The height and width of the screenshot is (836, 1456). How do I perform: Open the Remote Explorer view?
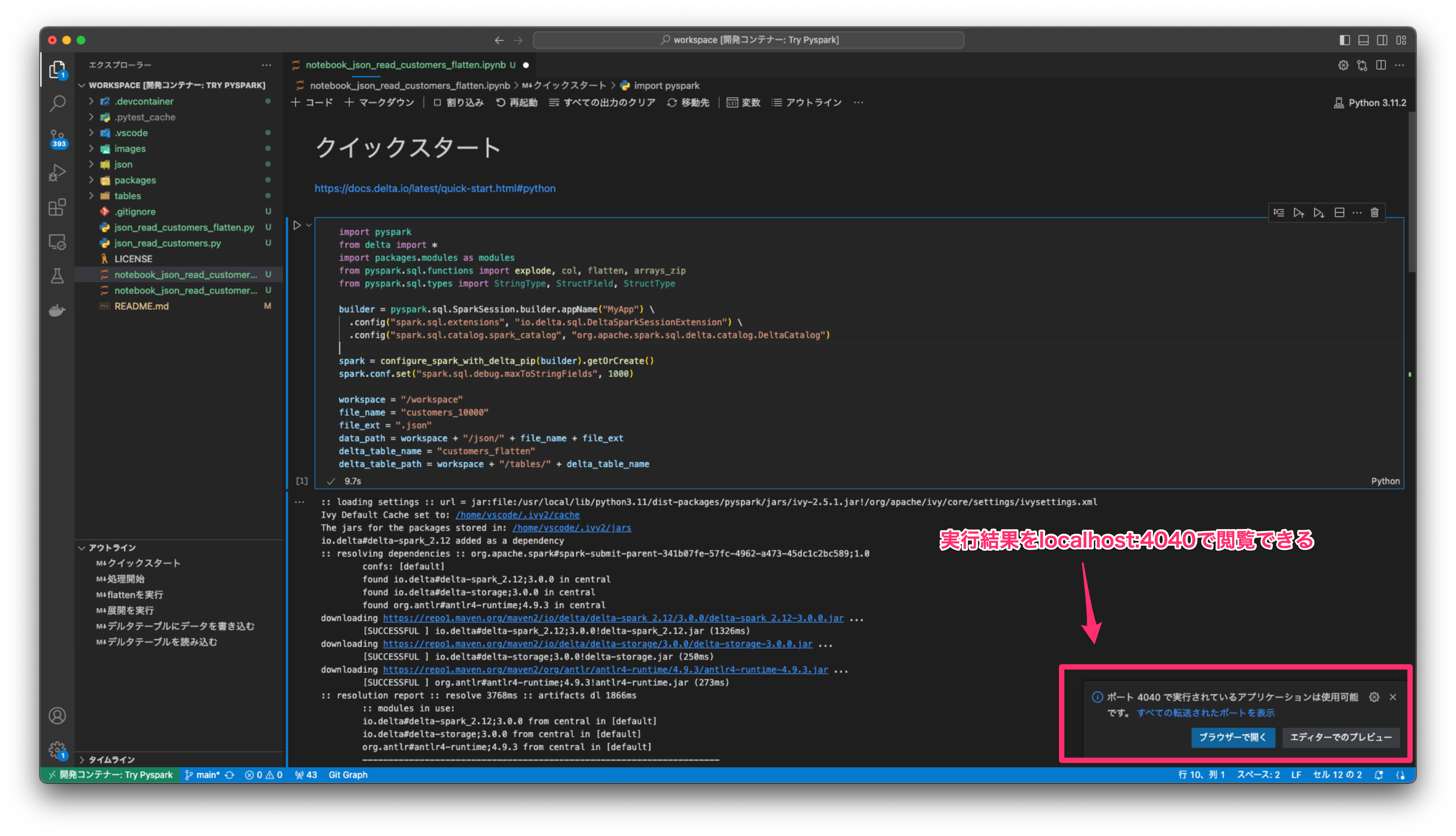click(x=57, y=242)
